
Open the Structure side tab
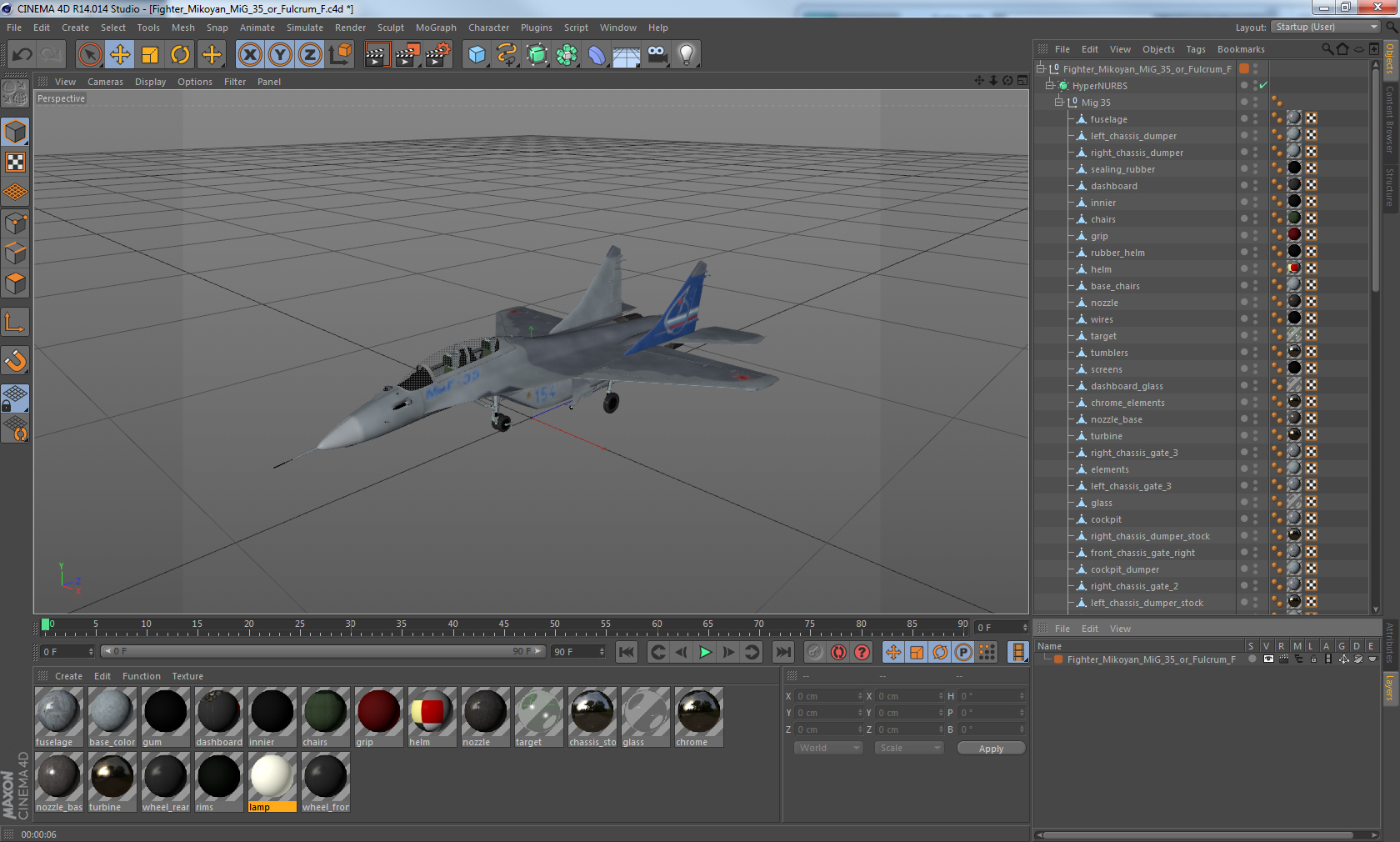(x=1390, y=186)
